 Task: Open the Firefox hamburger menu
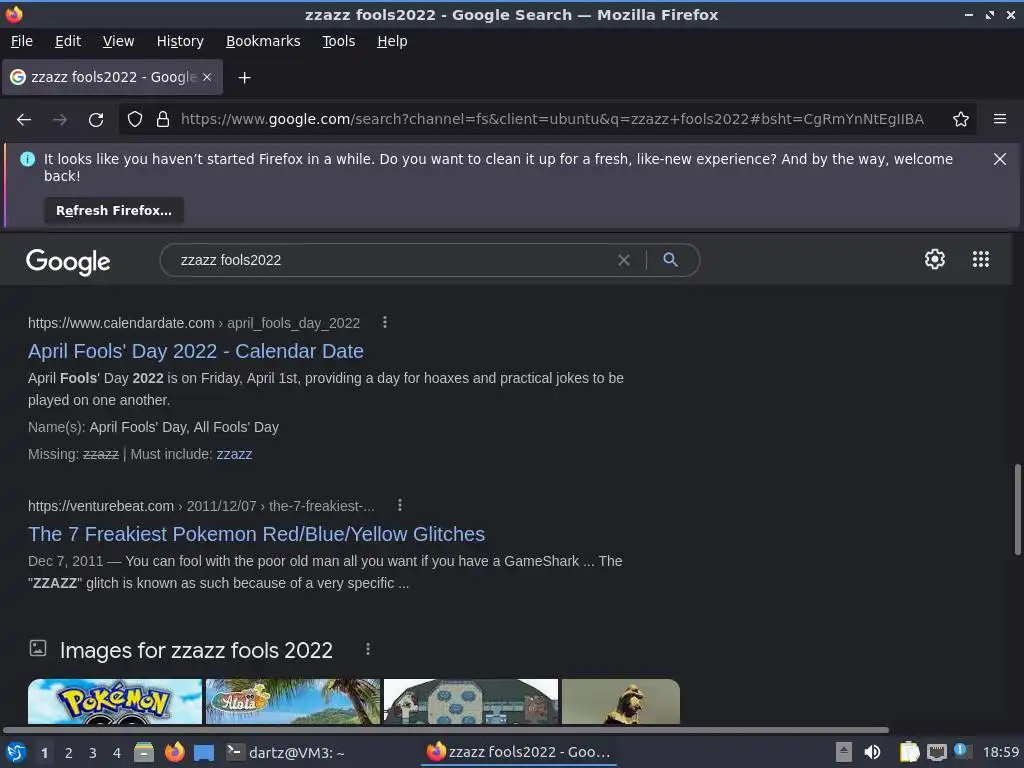tap(1000, 120)
